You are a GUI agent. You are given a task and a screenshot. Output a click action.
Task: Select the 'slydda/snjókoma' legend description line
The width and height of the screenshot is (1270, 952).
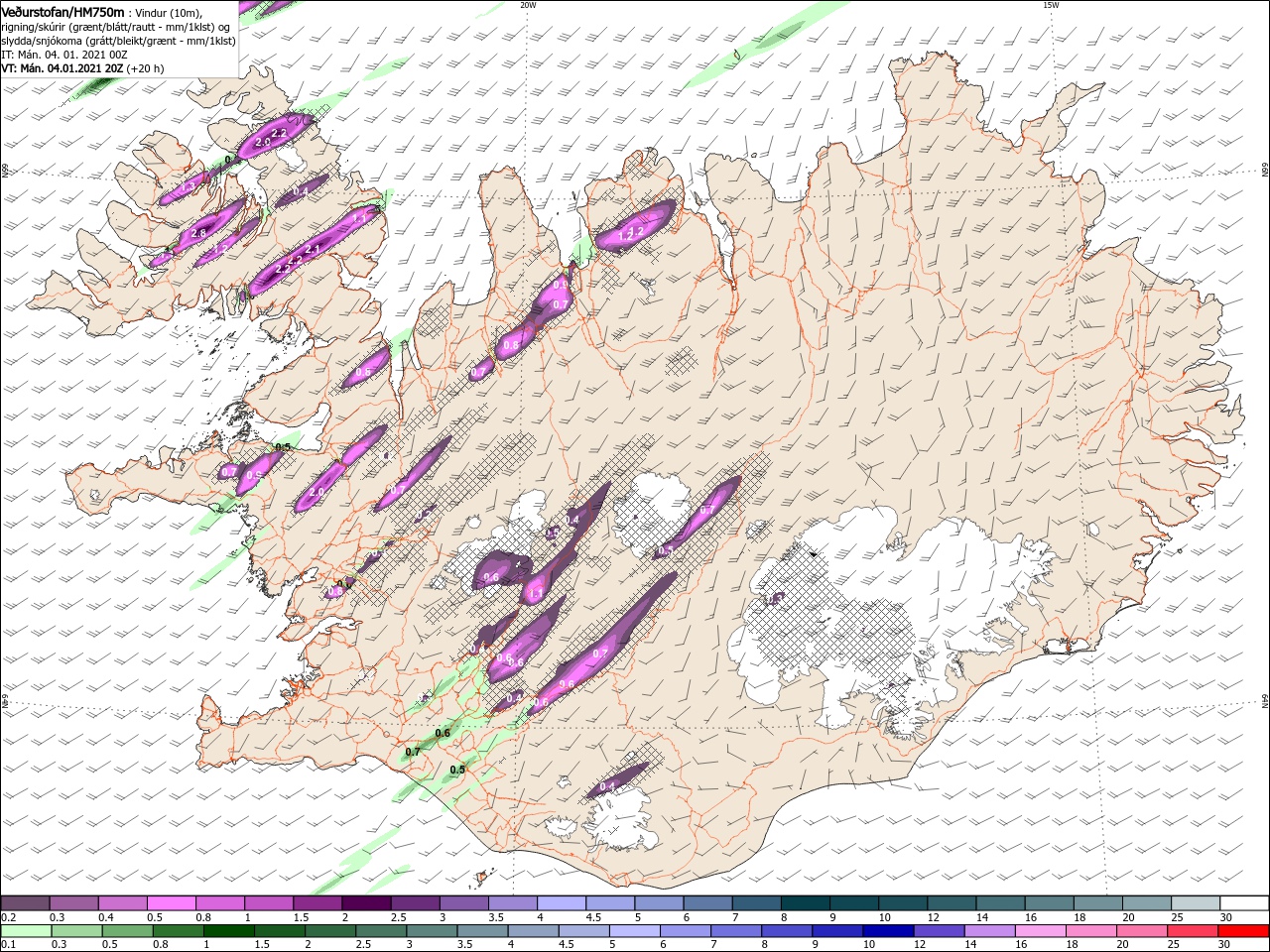(118, 41)
